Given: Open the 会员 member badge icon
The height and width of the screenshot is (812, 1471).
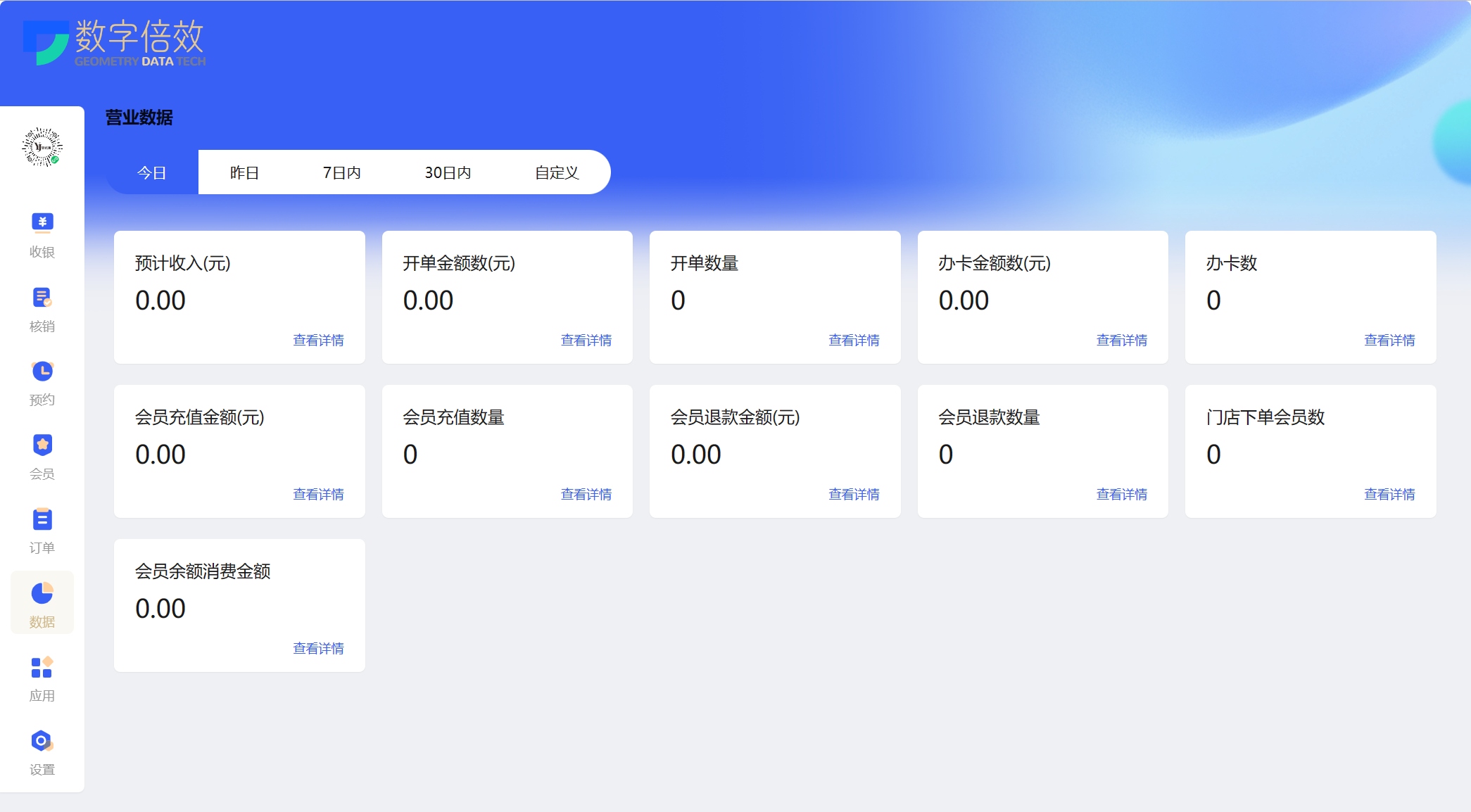Looking at the screenshot, I should pyautogui.click(x=42, y=445).
